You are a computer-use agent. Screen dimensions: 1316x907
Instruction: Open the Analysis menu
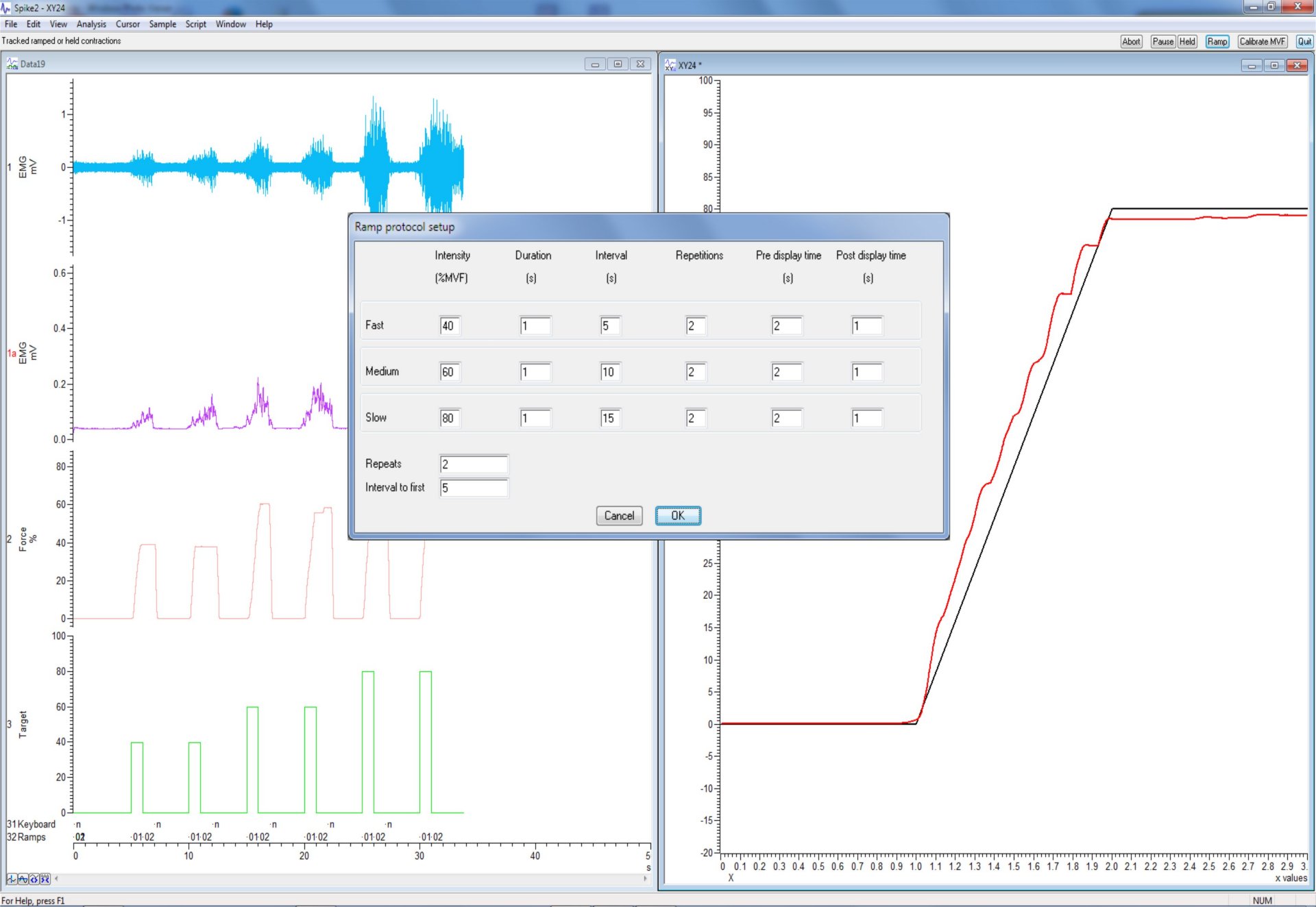click(x=91, y=24)
